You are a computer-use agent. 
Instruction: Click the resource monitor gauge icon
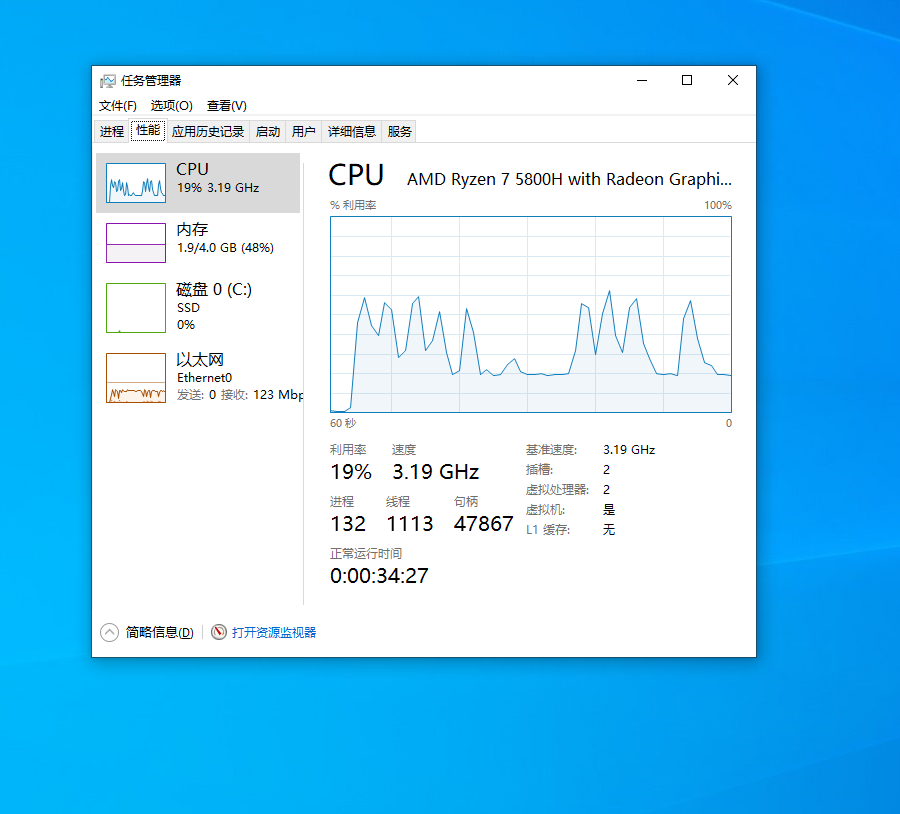[x=219, y=632]
